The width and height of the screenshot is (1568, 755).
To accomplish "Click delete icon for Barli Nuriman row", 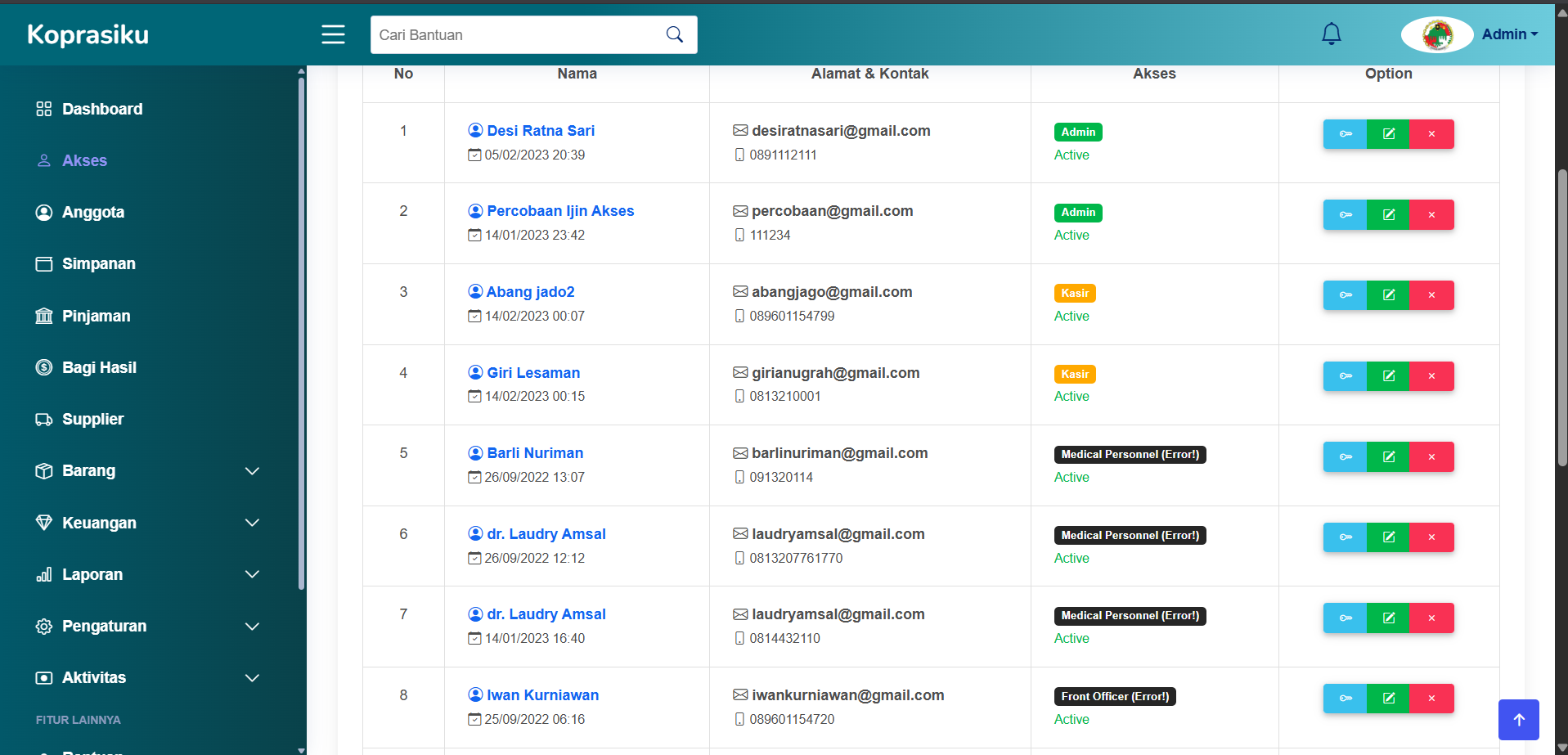I will 1431,456.
